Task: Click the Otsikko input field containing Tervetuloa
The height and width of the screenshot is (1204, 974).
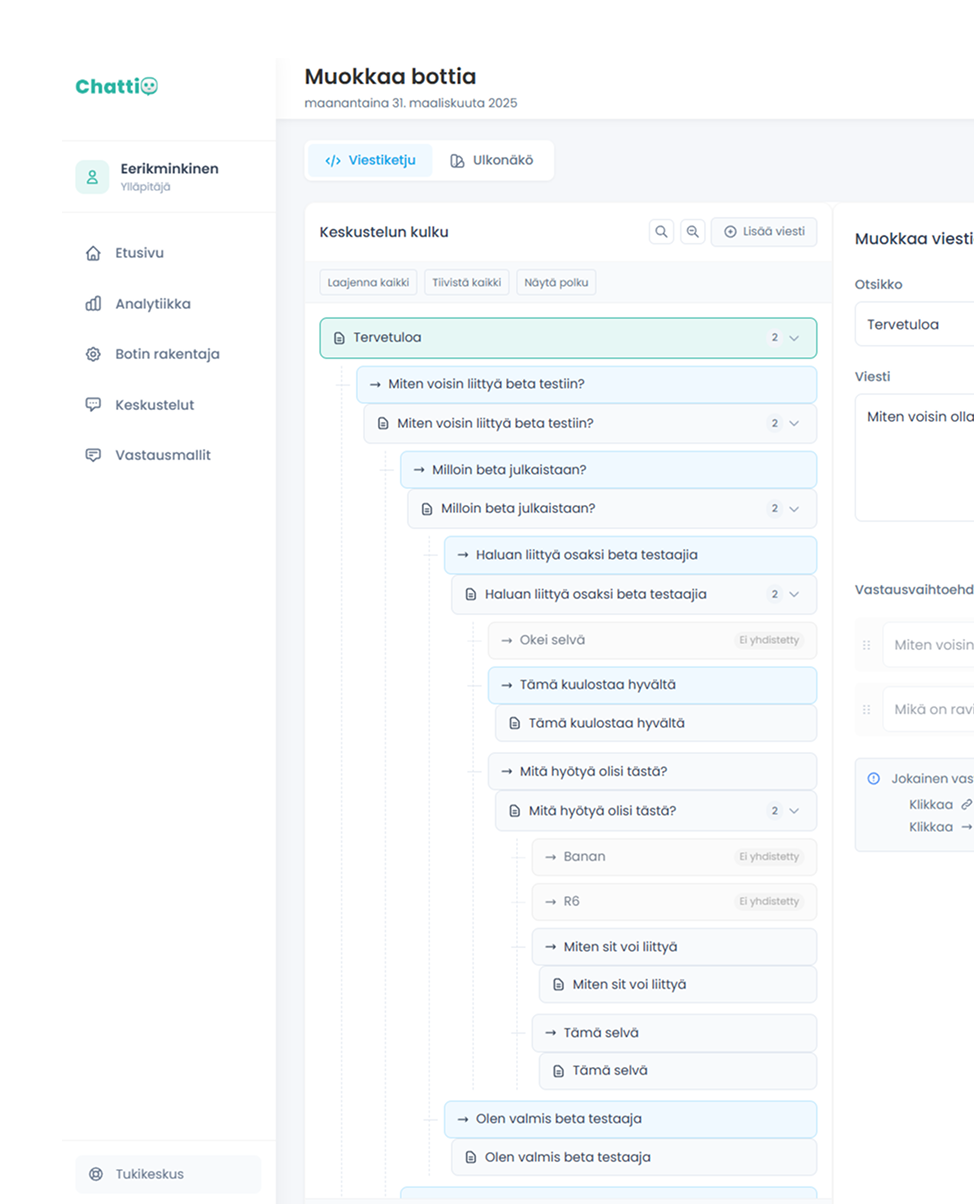Action: tap(912, 325)
